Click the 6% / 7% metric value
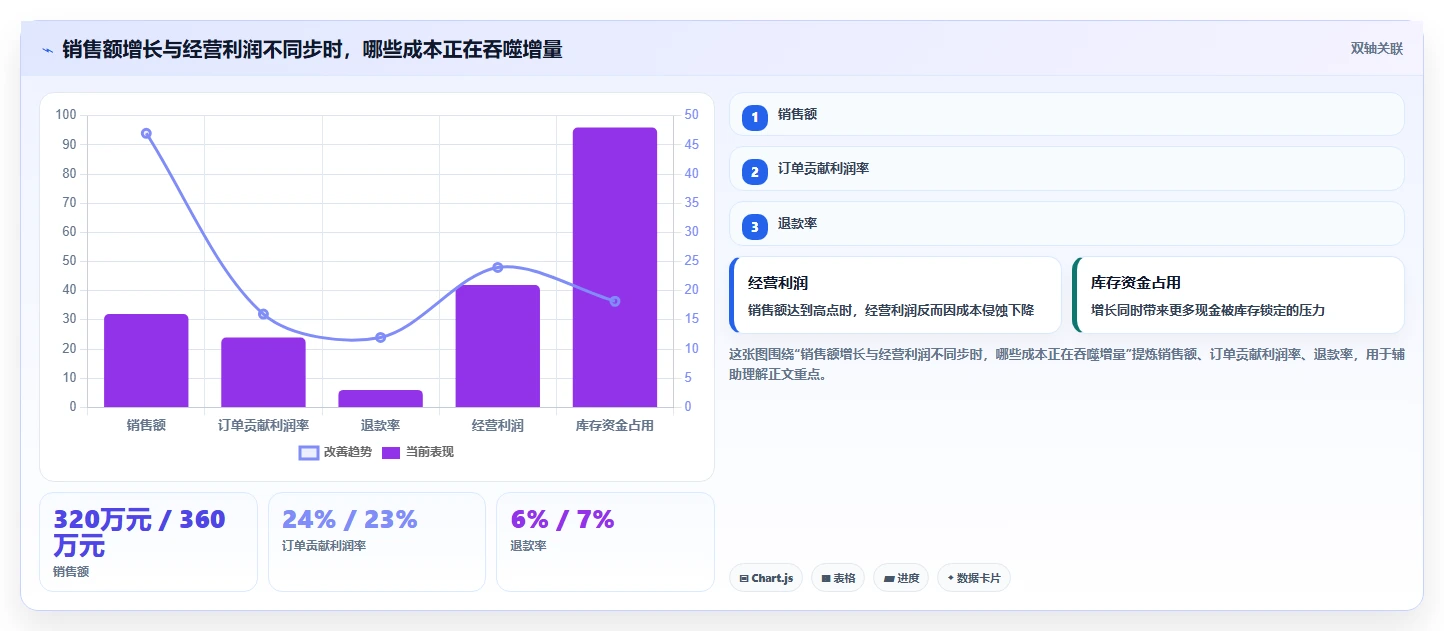1444x631 pixels. click(x=562, y=520)
